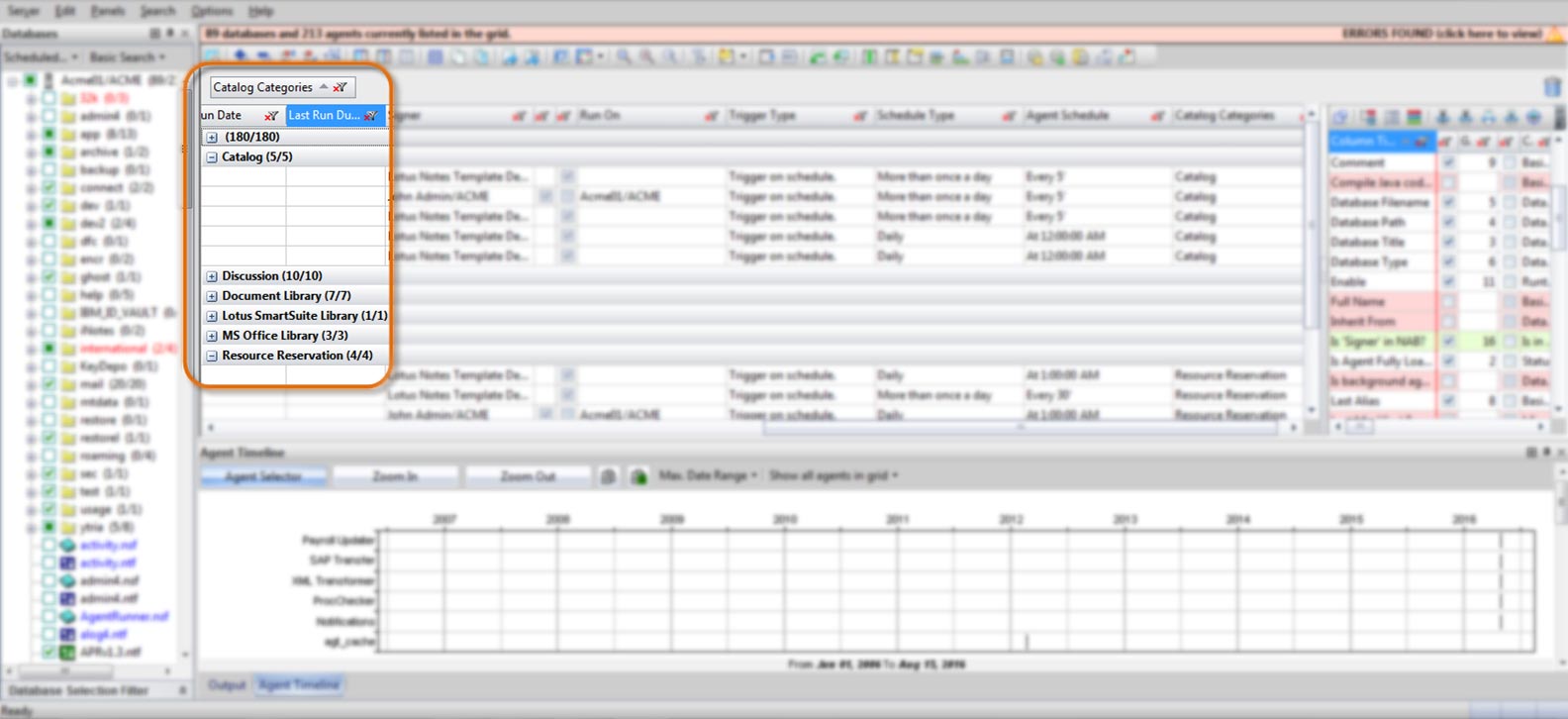Expand the Document Library (7/7) group
The height and width of the screenshot is (719, 1568).
tap(212, 296)
